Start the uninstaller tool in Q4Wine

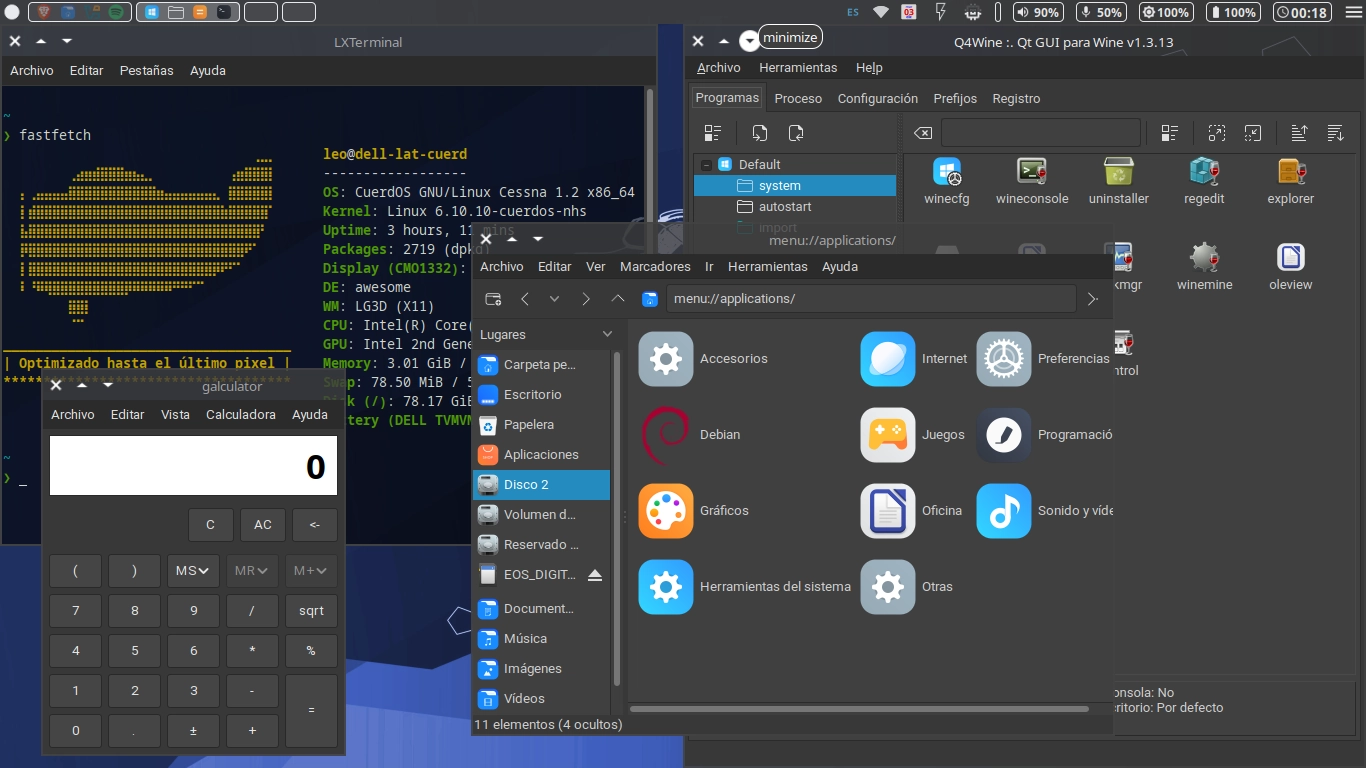(x=1118, y=180)
